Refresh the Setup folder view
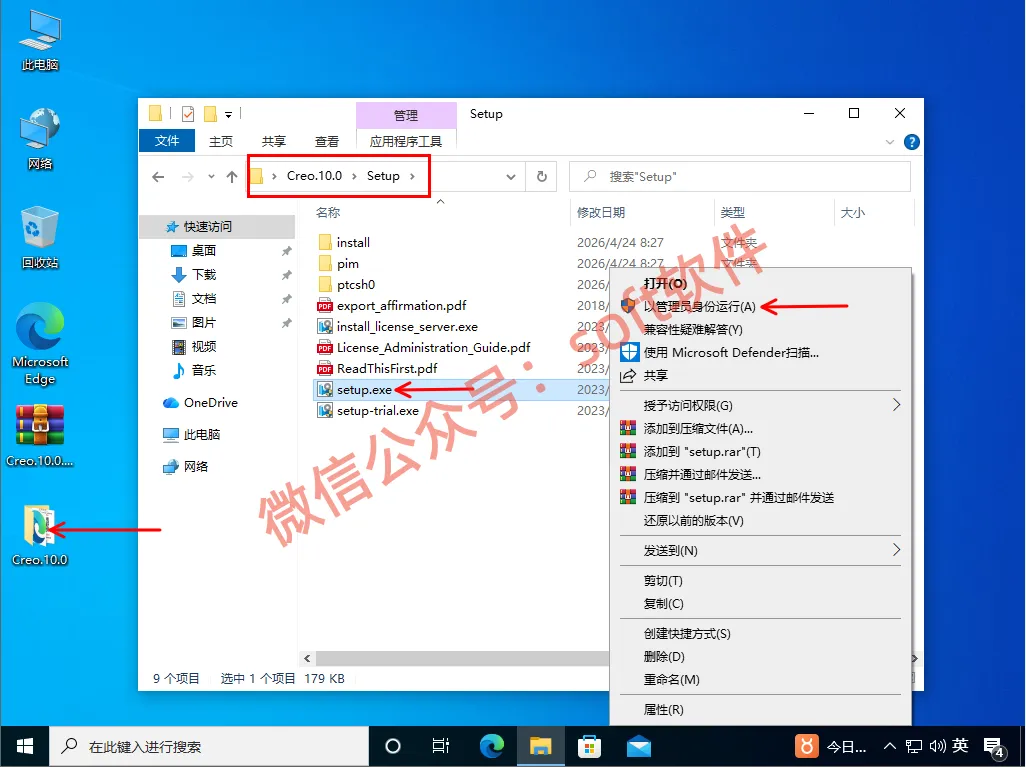 pos(542,177)
